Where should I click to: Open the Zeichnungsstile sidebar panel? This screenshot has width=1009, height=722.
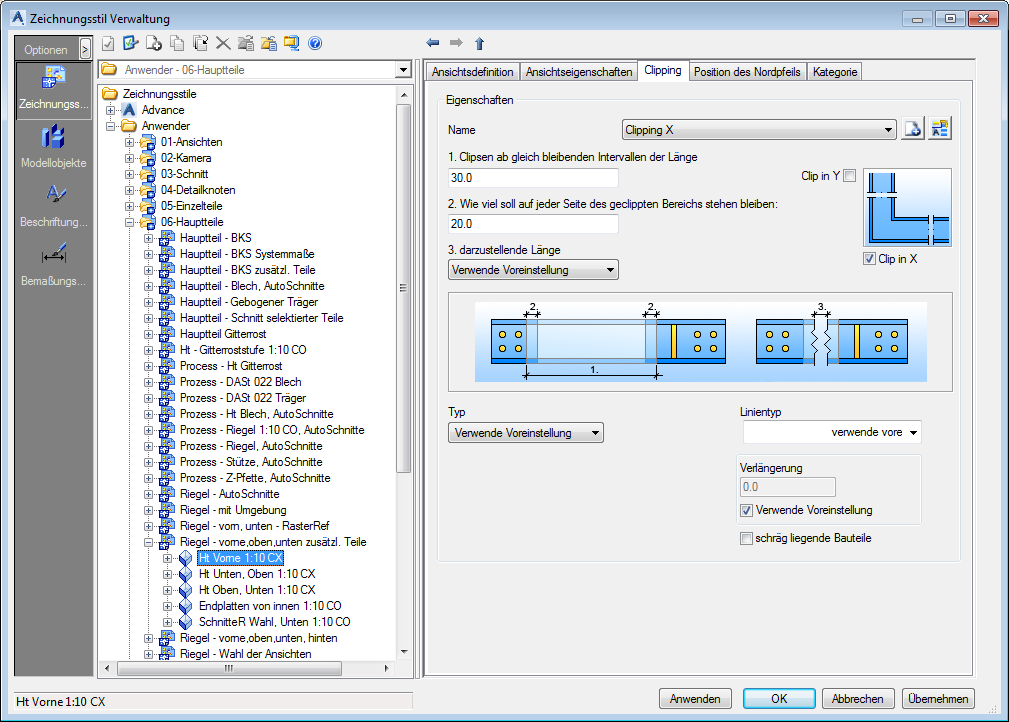tap(54, 89)
